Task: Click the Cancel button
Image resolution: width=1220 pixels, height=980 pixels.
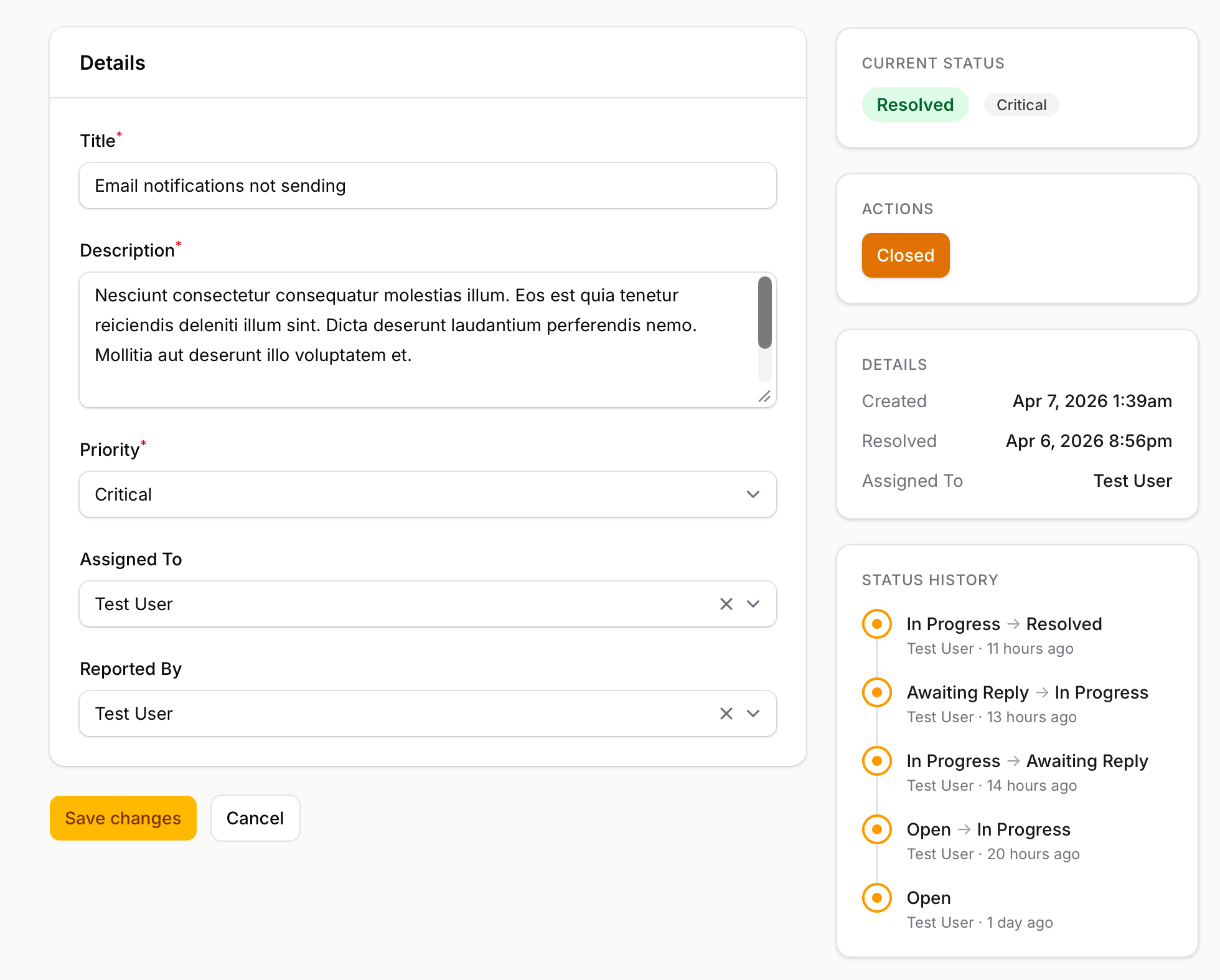Action: pyautogui.click(x=255, y=818)
